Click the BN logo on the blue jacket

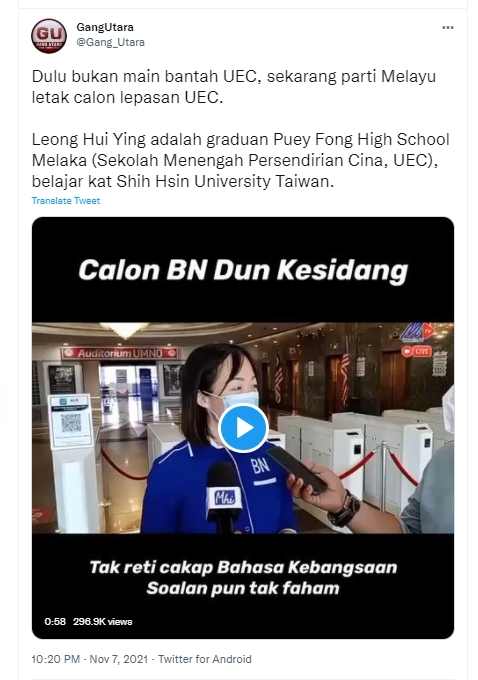(x=260, y=466)
